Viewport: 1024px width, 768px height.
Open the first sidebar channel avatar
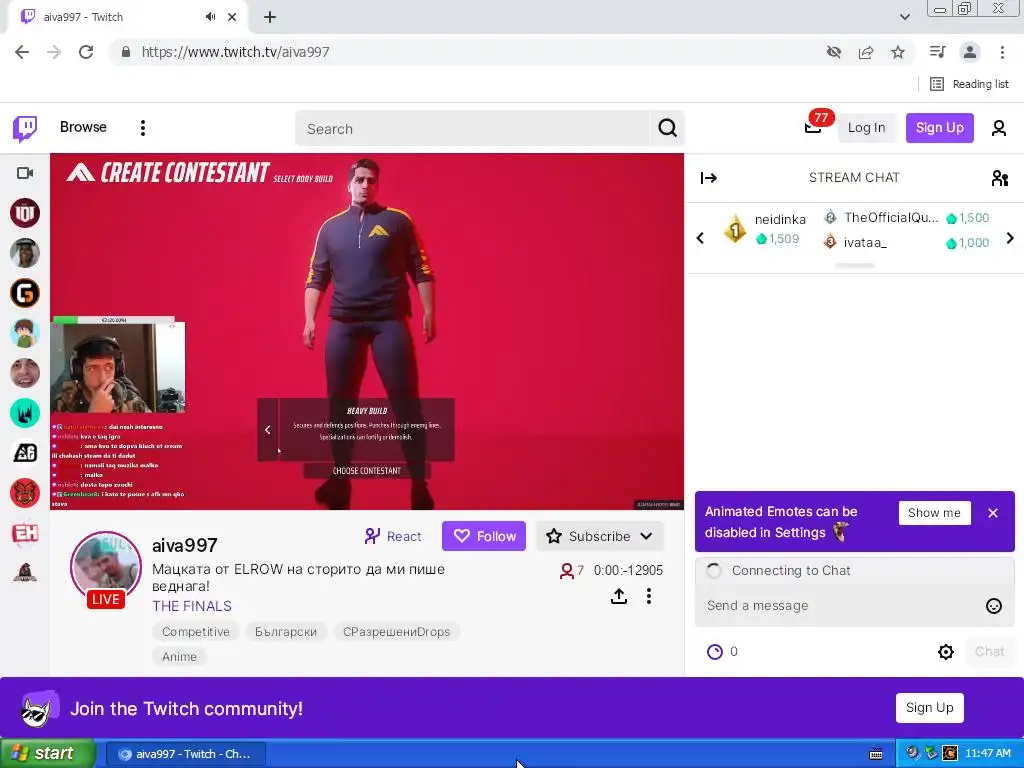tap(25, 213)
